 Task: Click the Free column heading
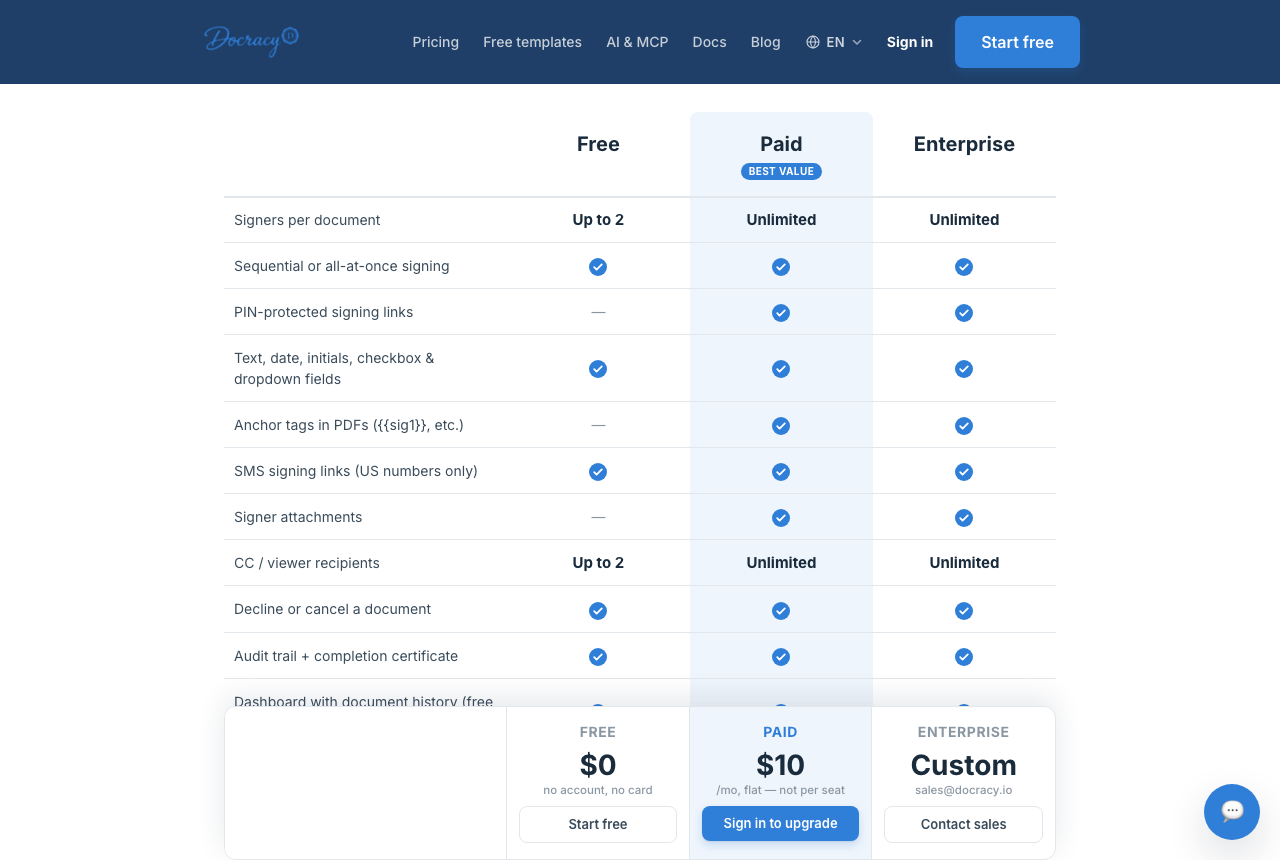pos(598,144)
